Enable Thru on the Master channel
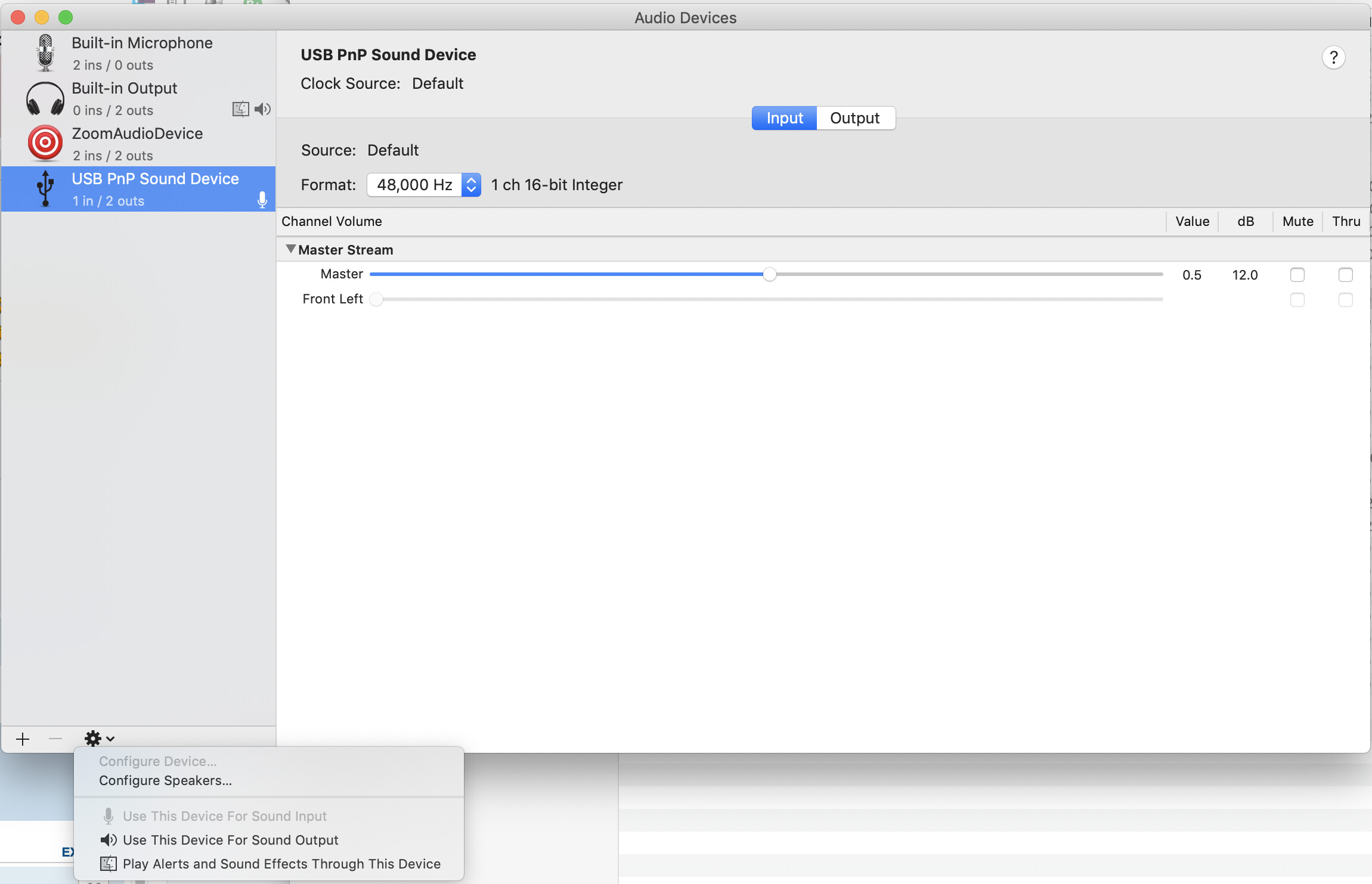The height and width of the screenshot is (884, 1372). point(1346,275)
